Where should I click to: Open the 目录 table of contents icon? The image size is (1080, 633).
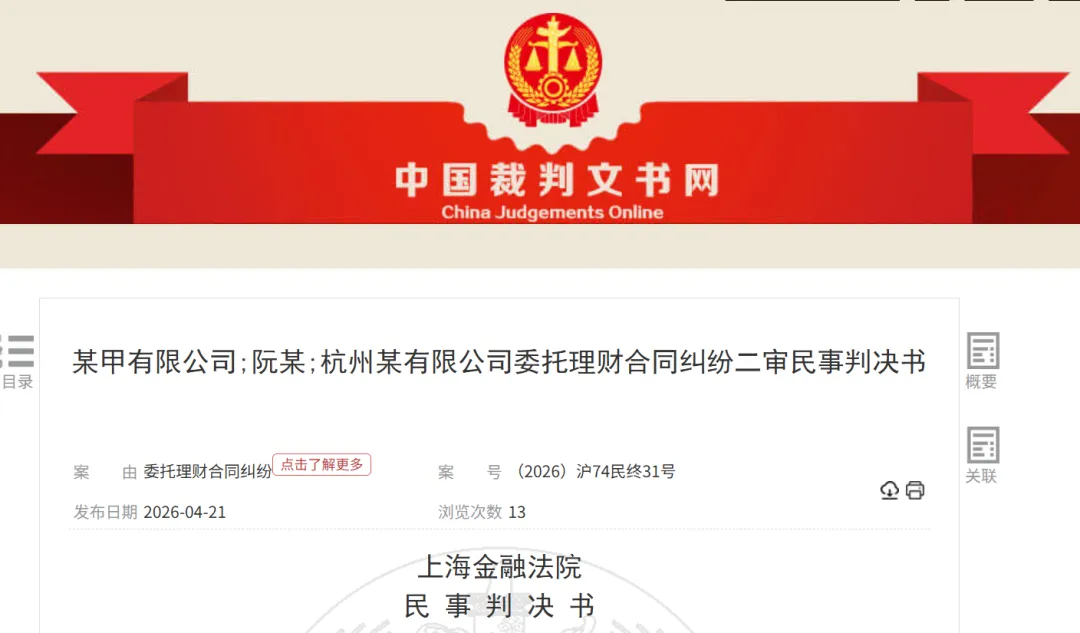(18, 351)
